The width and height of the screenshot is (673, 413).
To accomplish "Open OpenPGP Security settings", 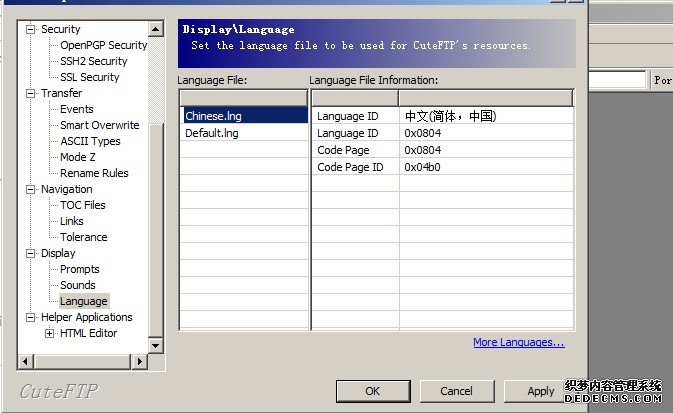I will click(103, 45).
